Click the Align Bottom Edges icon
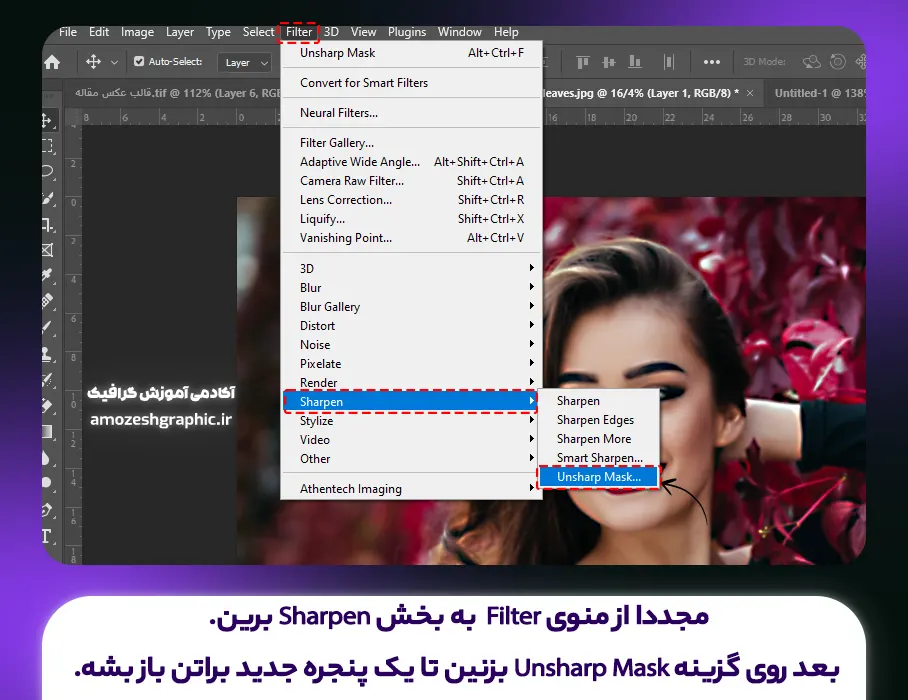Image resolution: width=908 pixels, height=700 pixels. (x=635, y=62)
